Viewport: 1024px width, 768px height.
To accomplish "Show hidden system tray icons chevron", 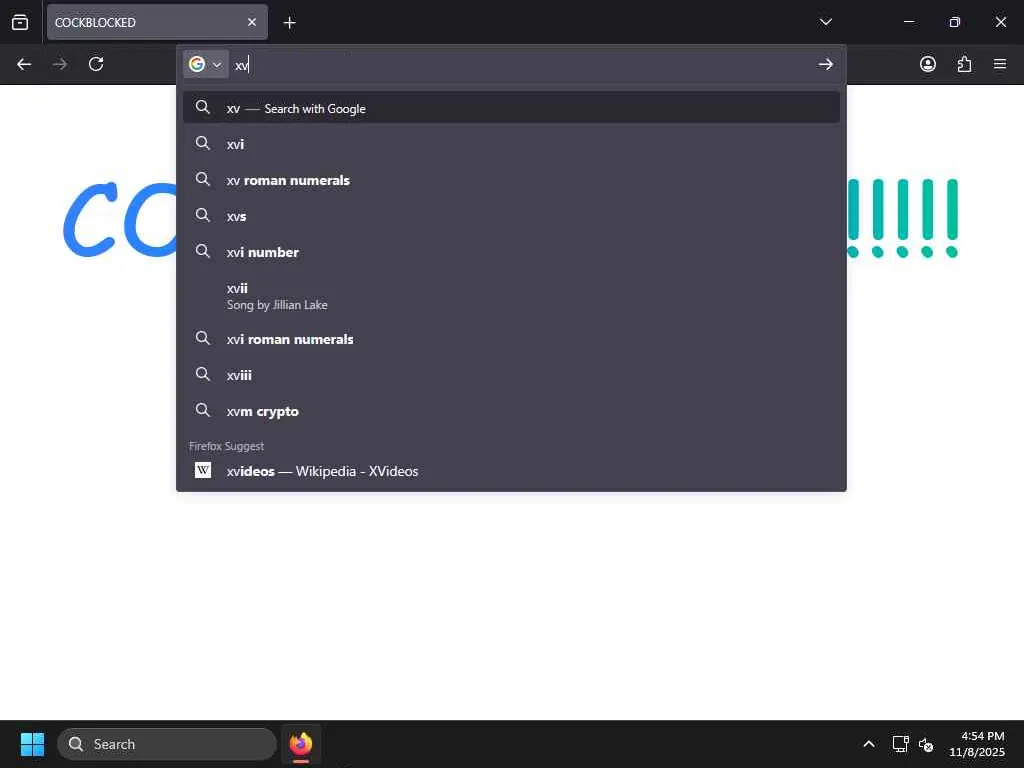I will point(869,744).
